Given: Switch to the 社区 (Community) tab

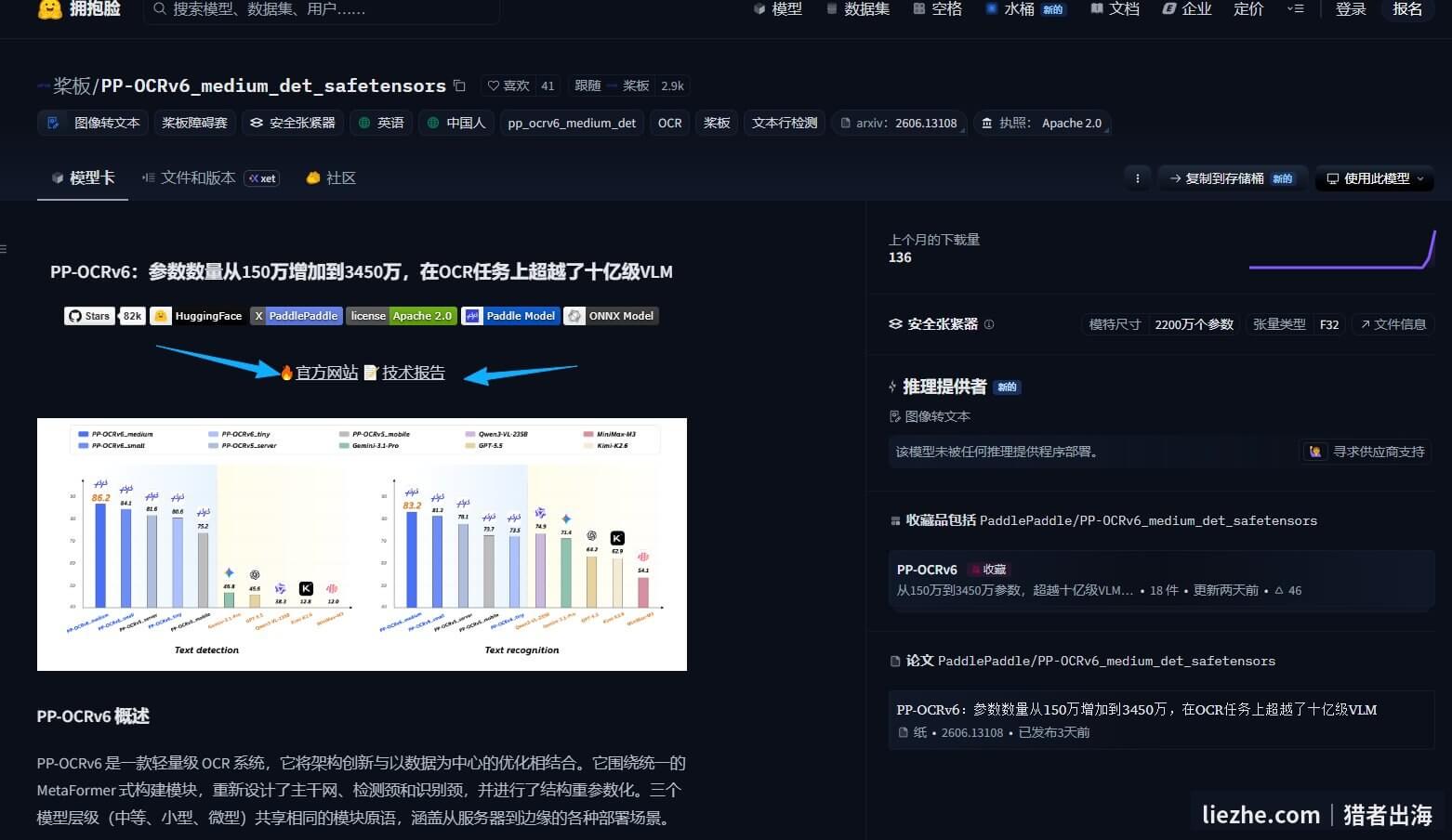Looking at the screenshot, I should pos(331,177).
